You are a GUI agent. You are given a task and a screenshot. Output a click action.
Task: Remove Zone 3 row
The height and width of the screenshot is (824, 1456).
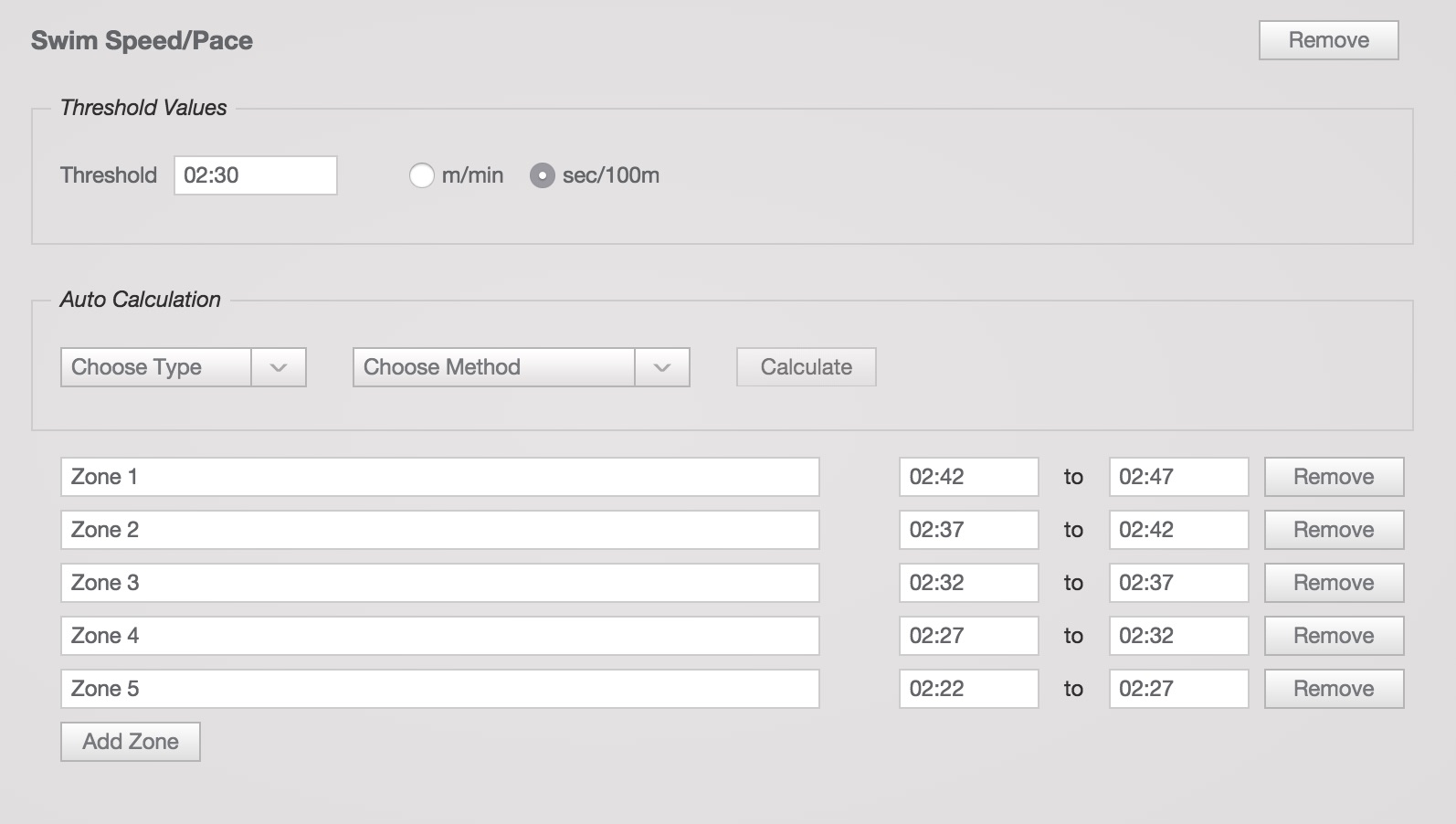pyautogui.click(x=1335, y=583)
